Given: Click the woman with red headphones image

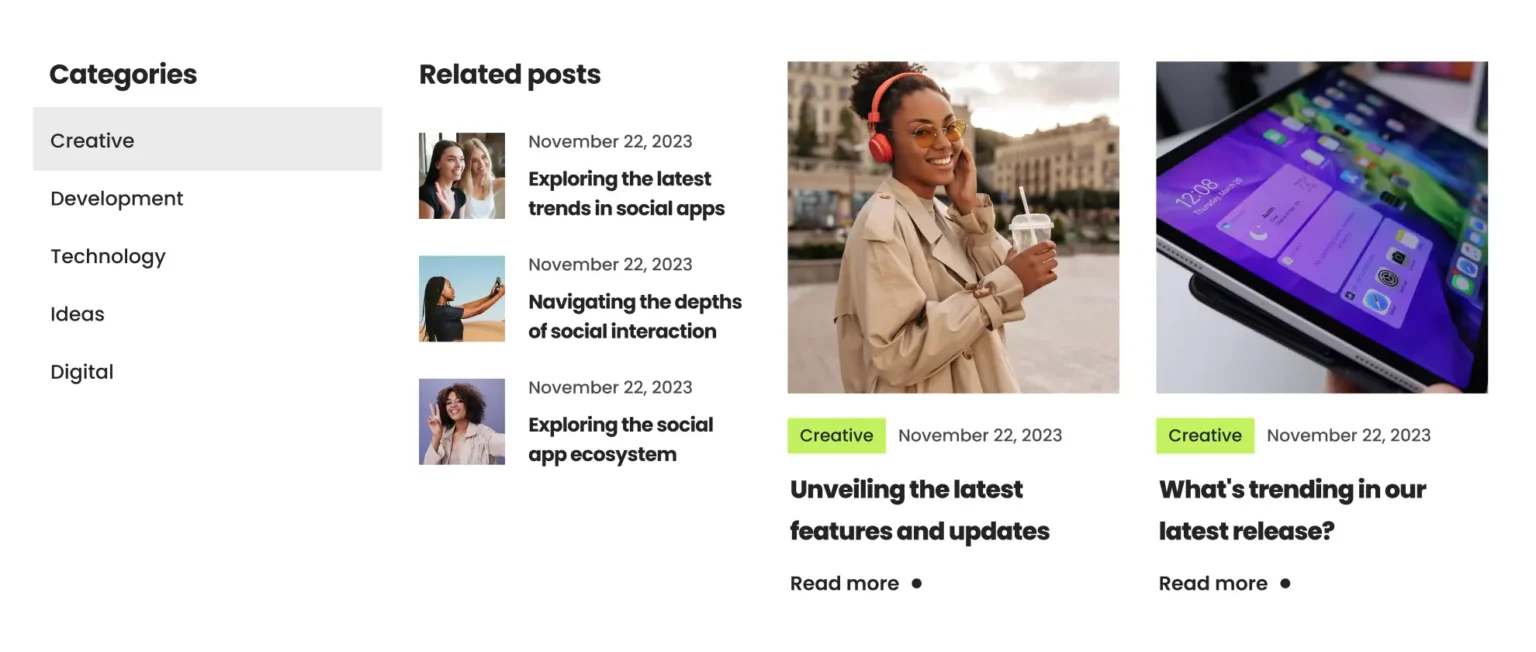Looking at the screenshot, I should point(953,227).
